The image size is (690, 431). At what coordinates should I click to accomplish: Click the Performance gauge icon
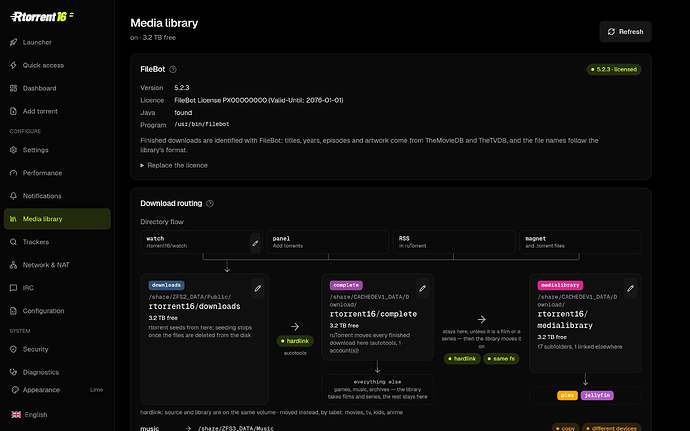pyautogui.click(x=14, y=173)
